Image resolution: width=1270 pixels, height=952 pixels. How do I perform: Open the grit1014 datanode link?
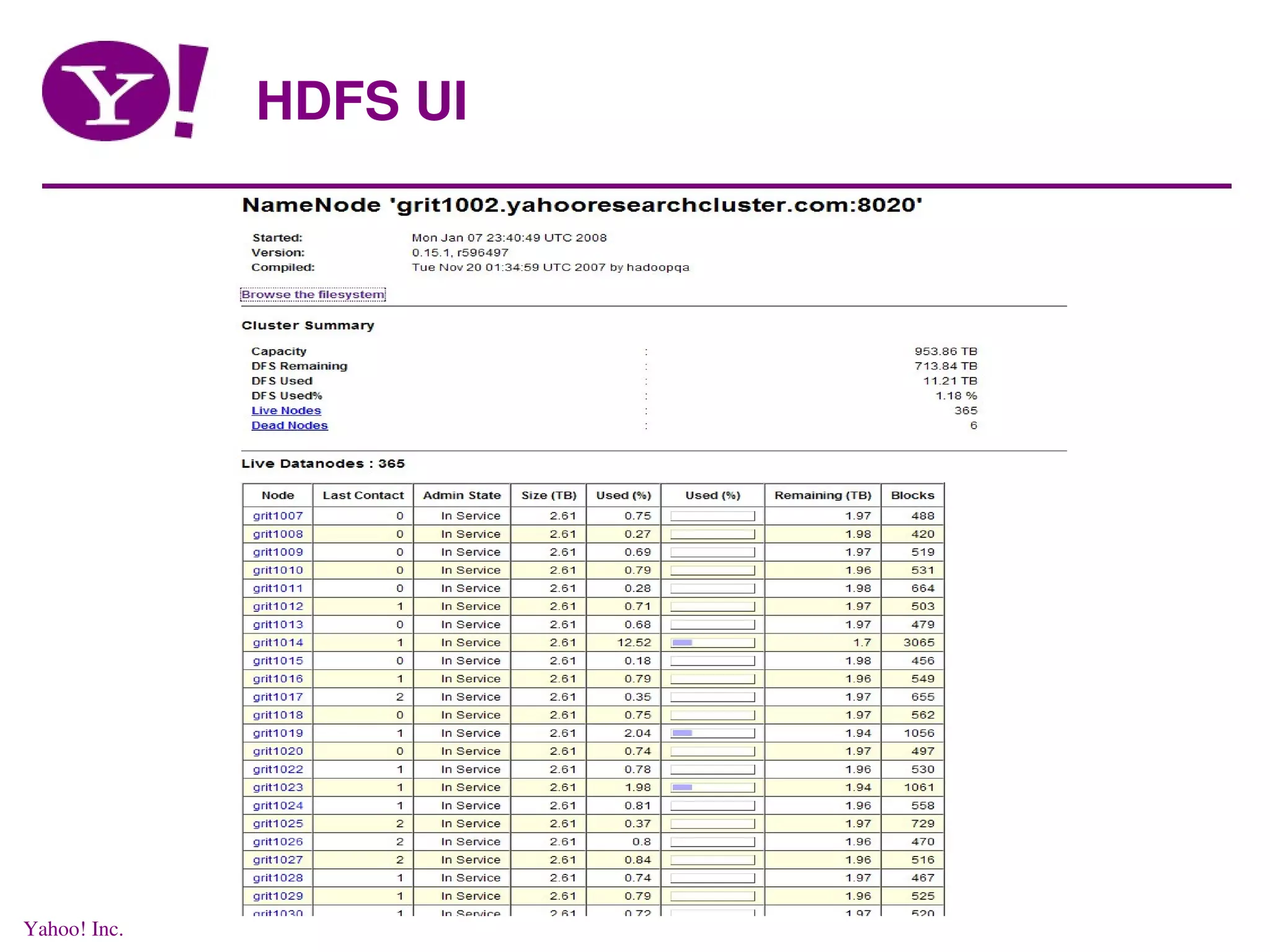pos(278,643)
